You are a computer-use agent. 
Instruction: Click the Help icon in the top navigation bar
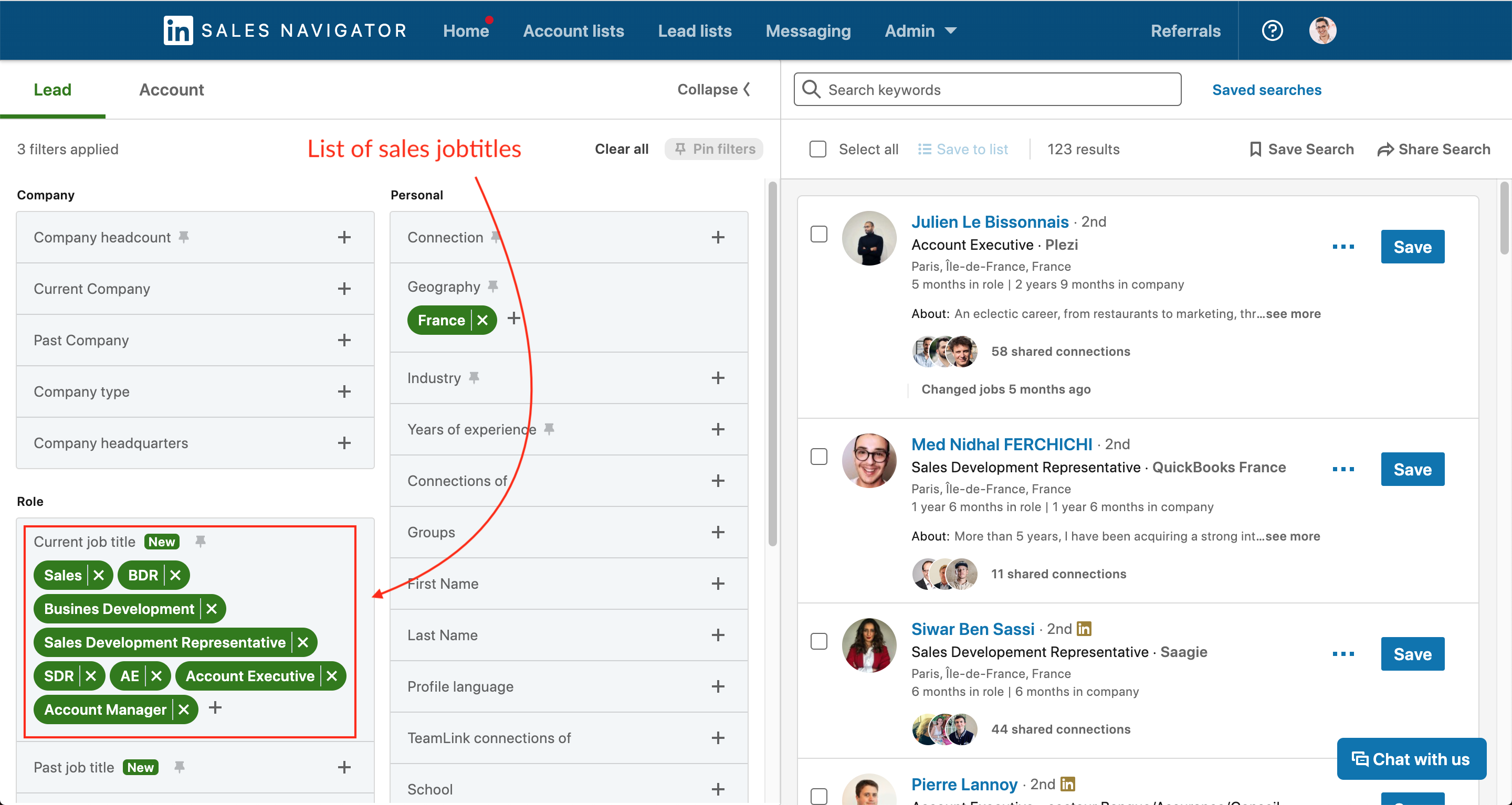(1272, 30)
